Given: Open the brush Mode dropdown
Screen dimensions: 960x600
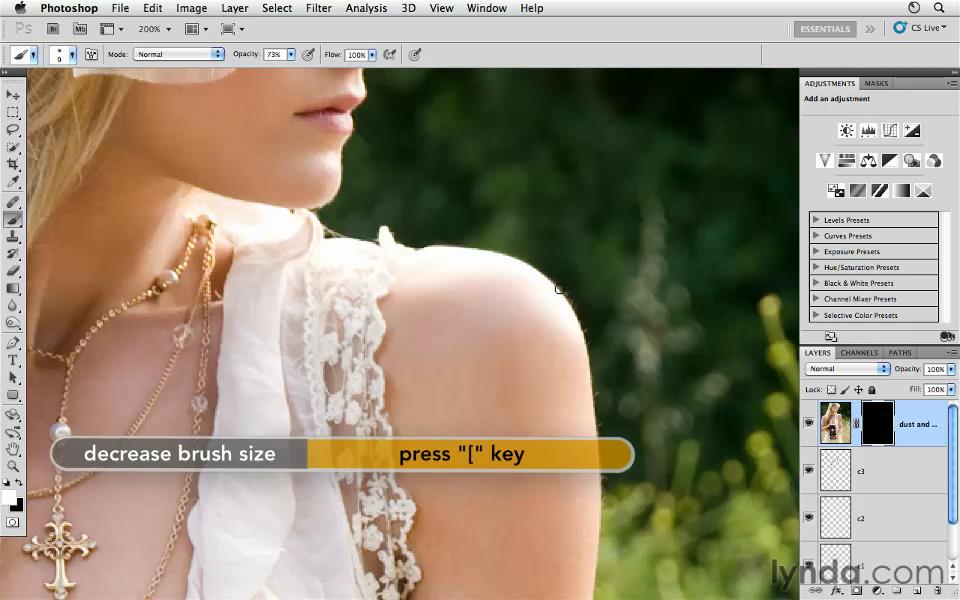Looking at the screenshot, I should pos(179,54).
